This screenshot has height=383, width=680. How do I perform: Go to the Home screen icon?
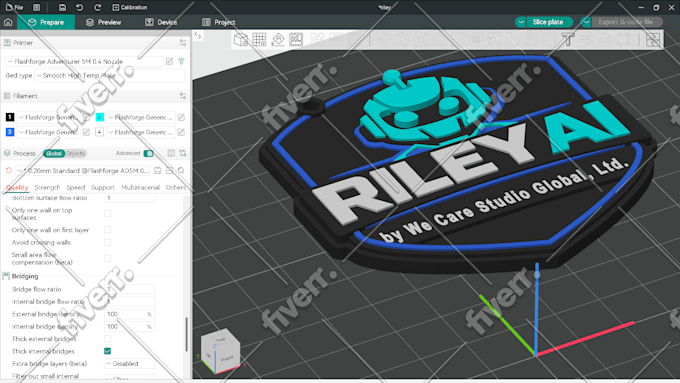click(x=8, y=22)
